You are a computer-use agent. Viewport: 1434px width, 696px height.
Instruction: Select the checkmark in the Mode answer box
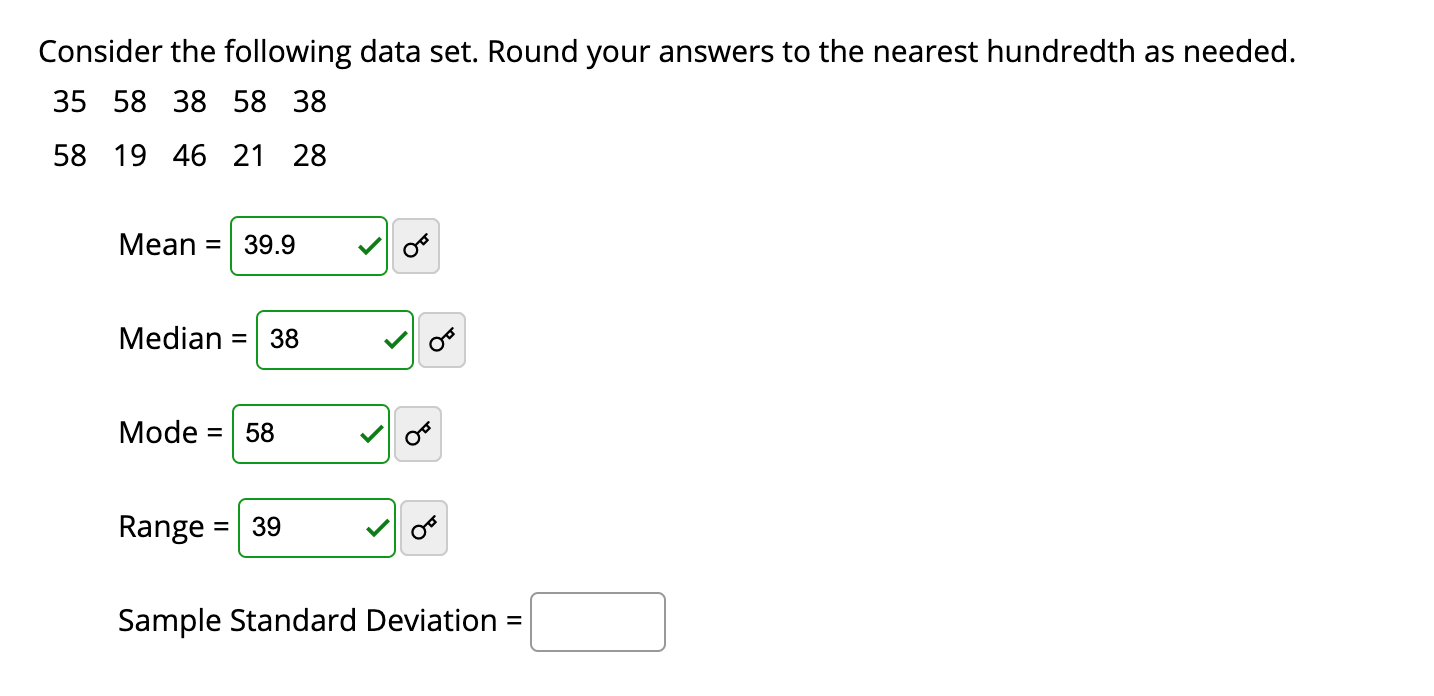[370, 433]
